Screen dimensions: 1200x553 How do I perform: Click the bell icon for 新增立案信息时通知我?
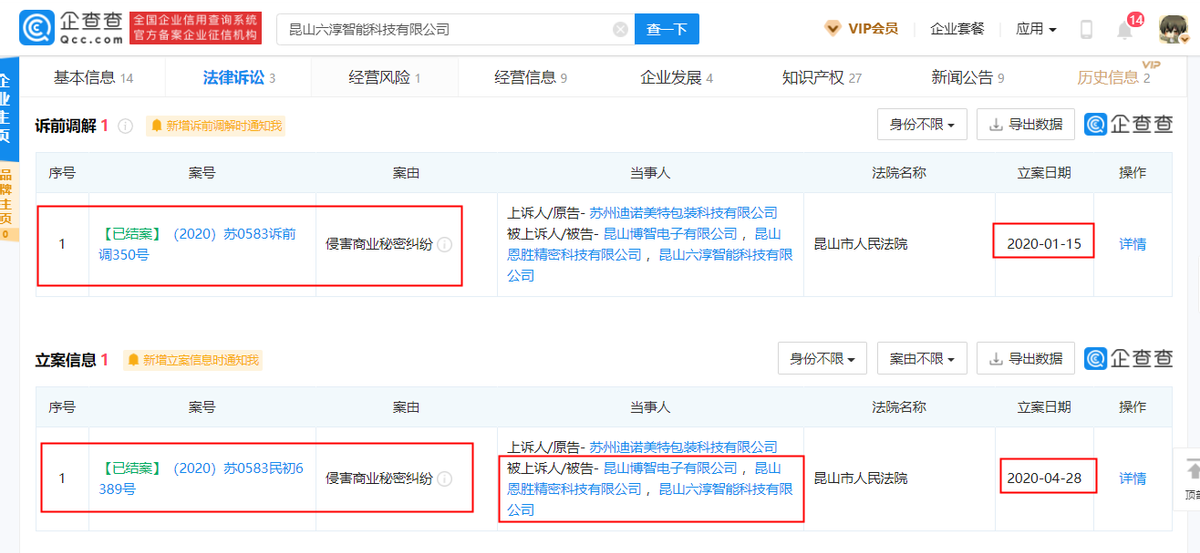click(x=133, y=360)
